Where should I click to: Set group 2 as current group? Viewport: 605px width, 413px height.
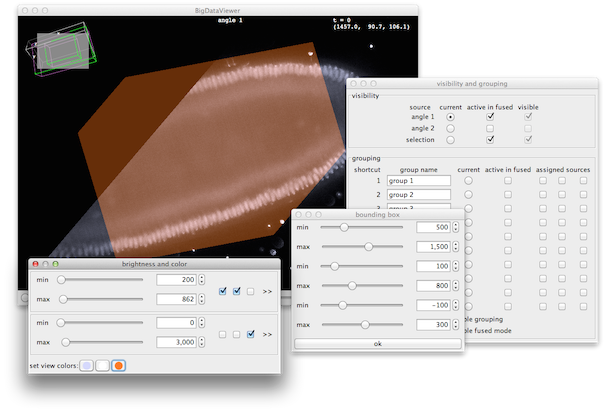pyautogui.click(x=468, y=195)
